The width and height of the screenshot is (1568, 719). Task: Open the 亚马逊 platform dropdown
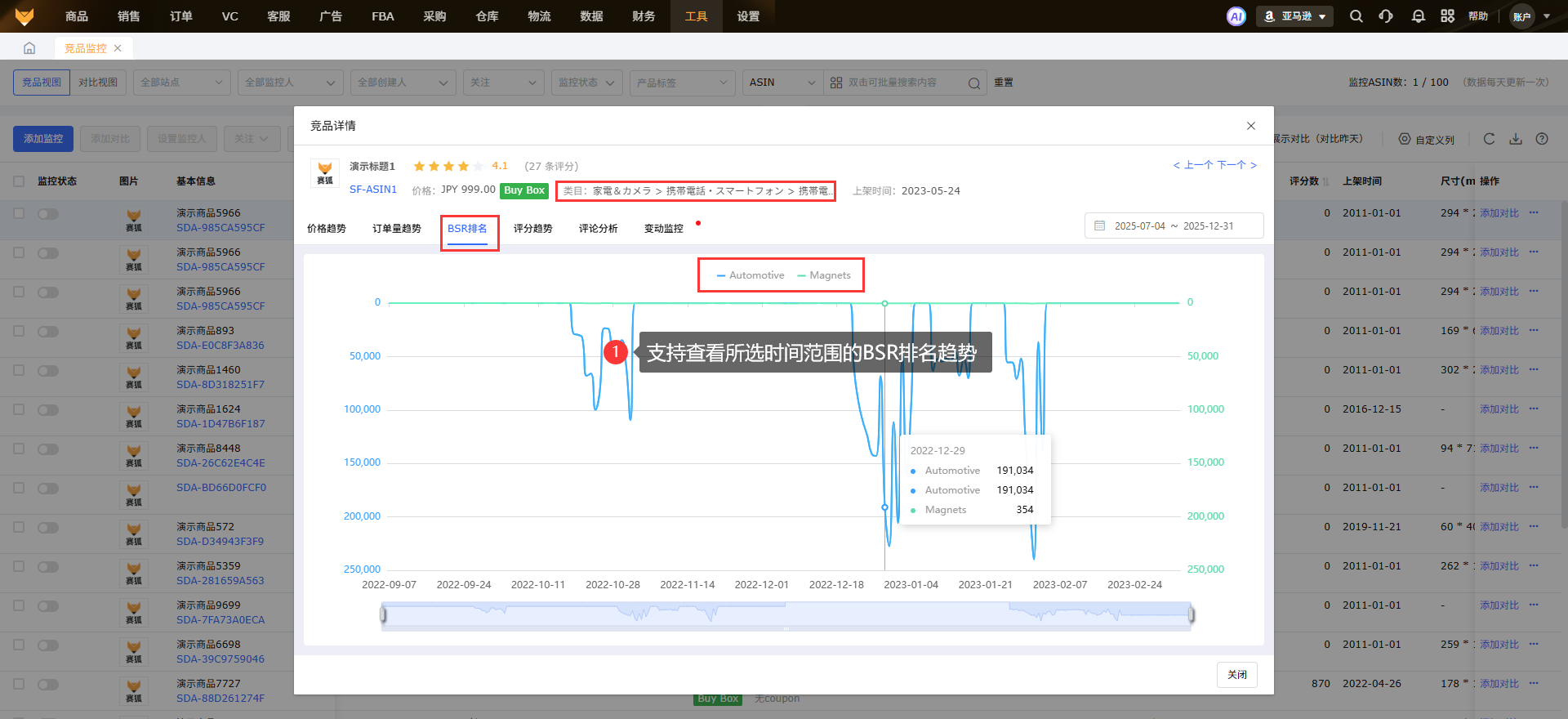click(x=1295, y=16)
